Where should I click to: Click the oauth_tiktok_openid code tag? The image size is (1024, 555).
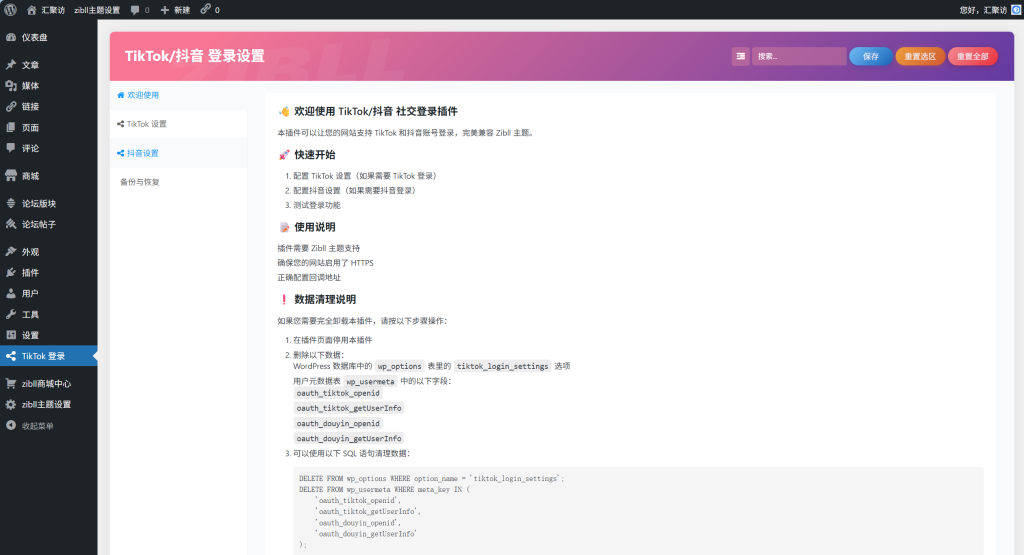(338, 393)
